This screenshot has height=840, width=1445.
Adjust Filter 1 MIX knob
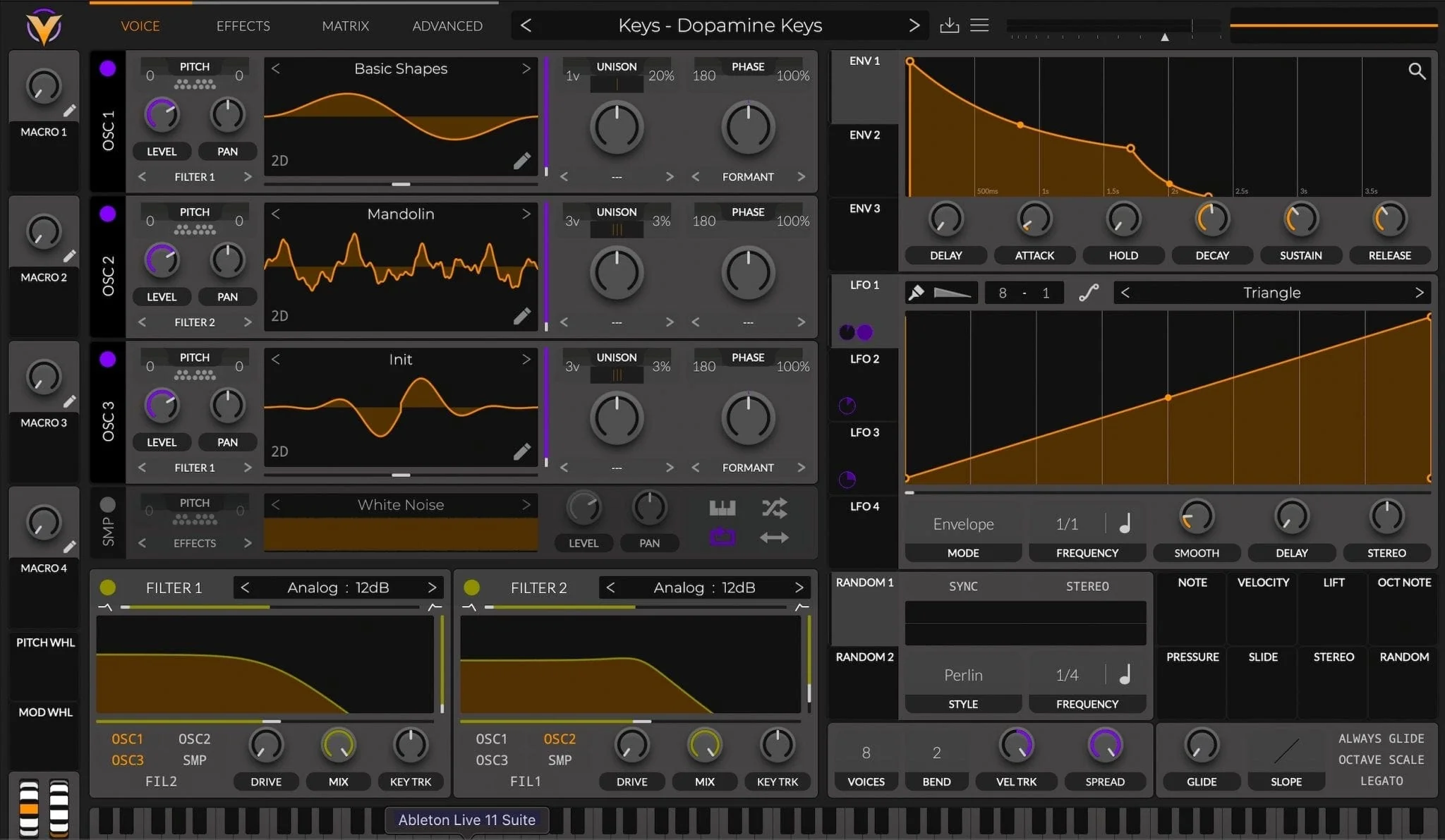point(338,745)
